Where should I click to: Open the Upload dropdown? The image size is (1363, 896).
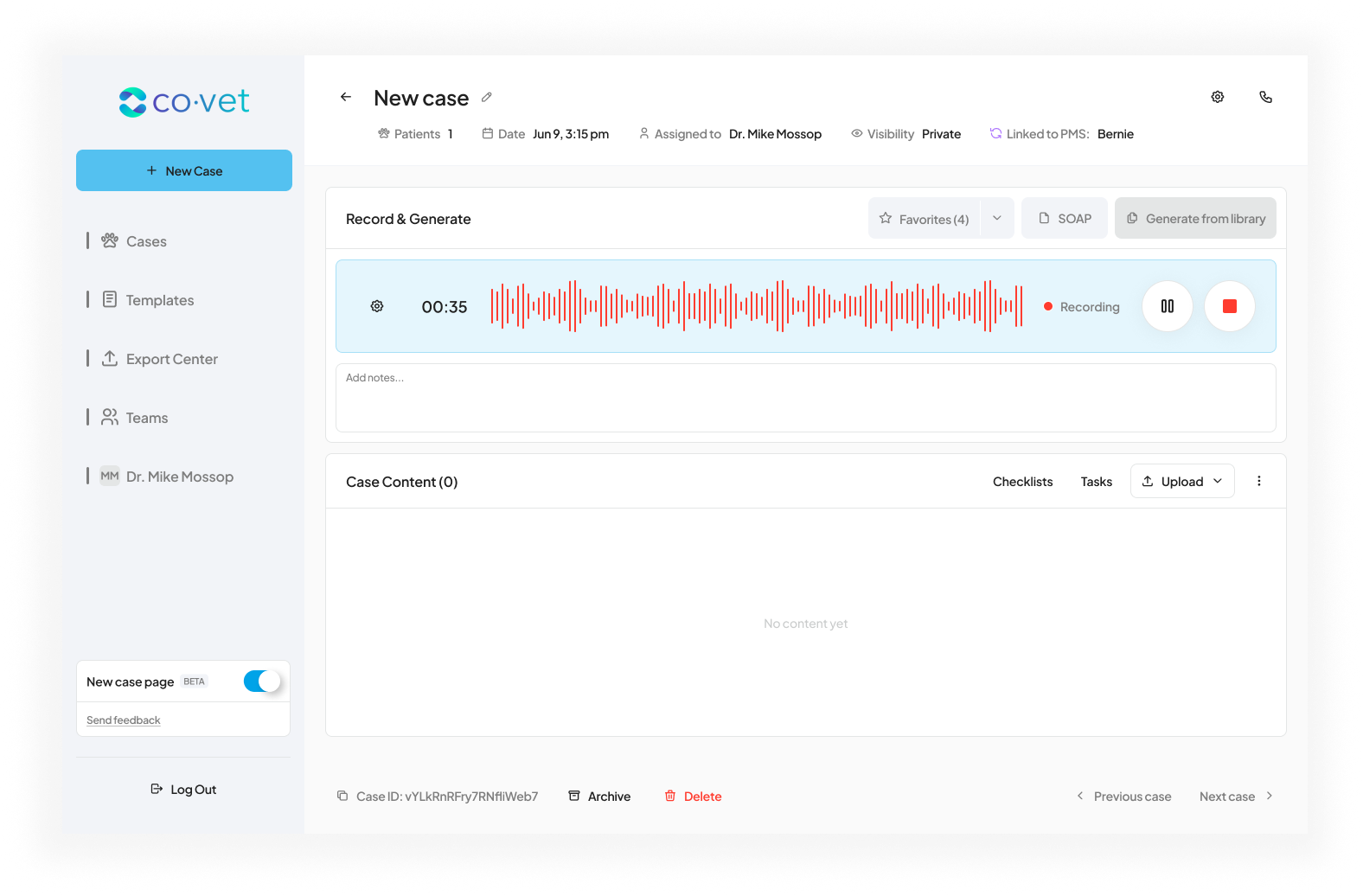(1182, 481)
